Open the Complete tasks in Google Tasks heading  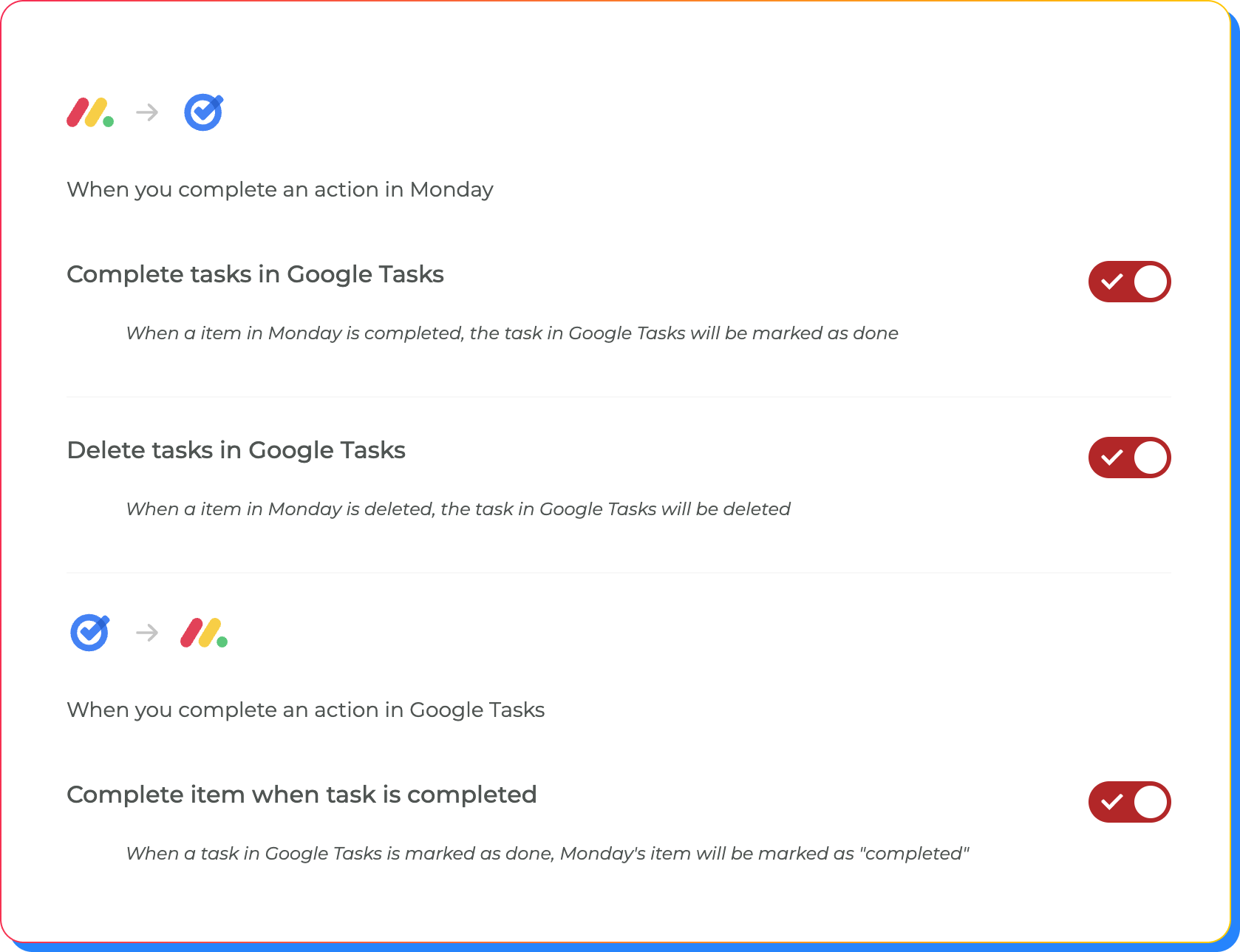point(255,274)
